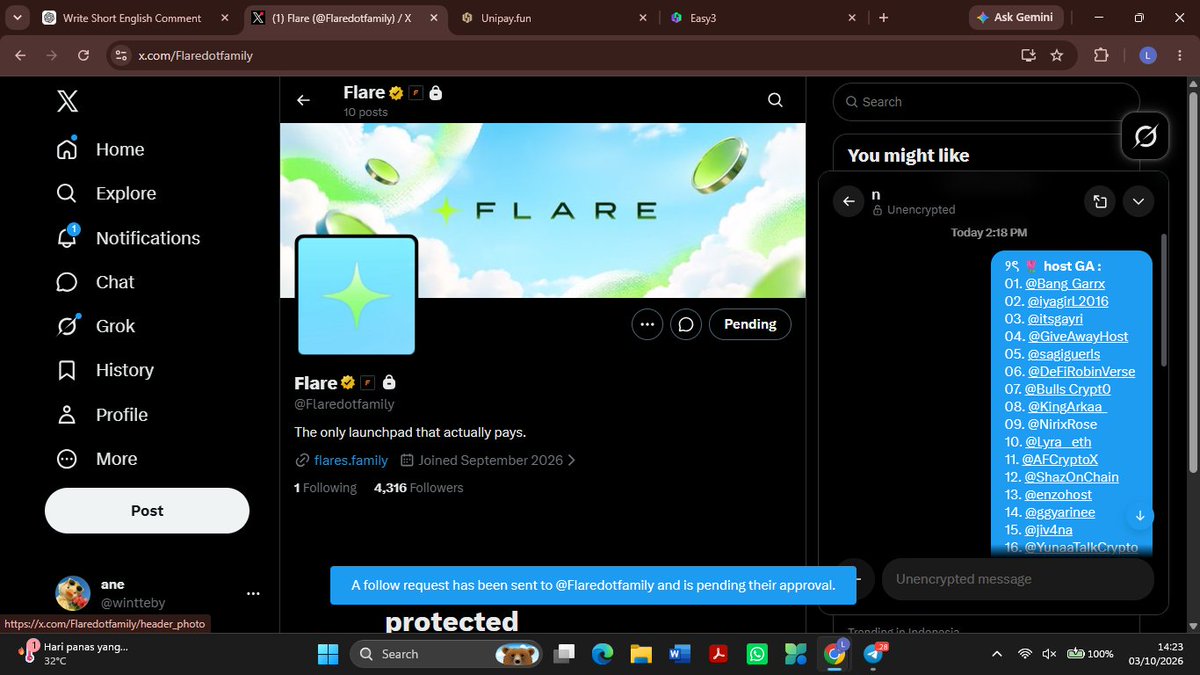
Task: Open File Explorer from the taskbar
Action: (640, 654)
